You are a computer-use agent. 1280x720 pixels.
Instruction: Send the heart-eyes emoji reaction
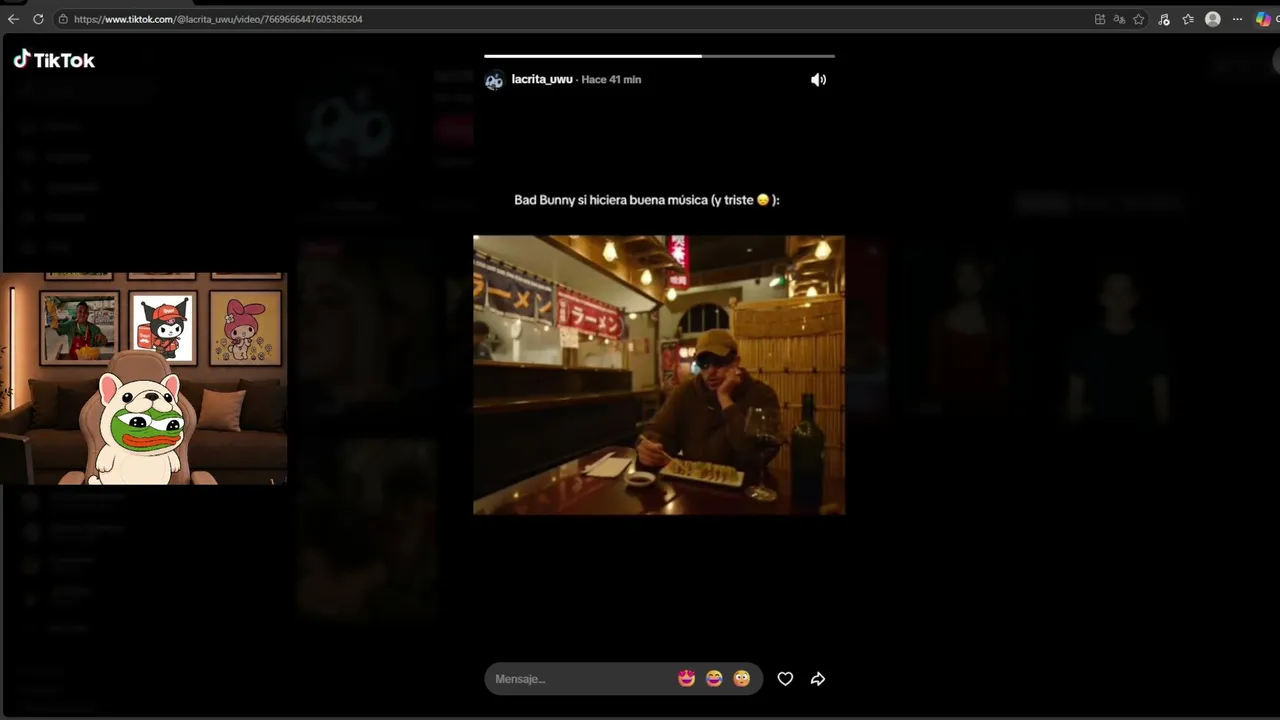pyautogui.click(x=686, y=679)
